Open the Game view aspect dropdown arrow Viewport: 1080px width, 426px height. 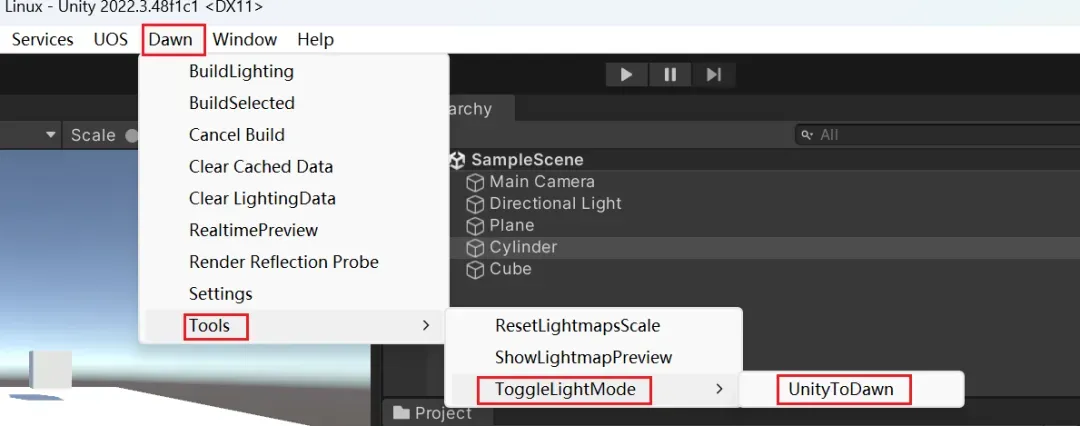click(50, 134)
